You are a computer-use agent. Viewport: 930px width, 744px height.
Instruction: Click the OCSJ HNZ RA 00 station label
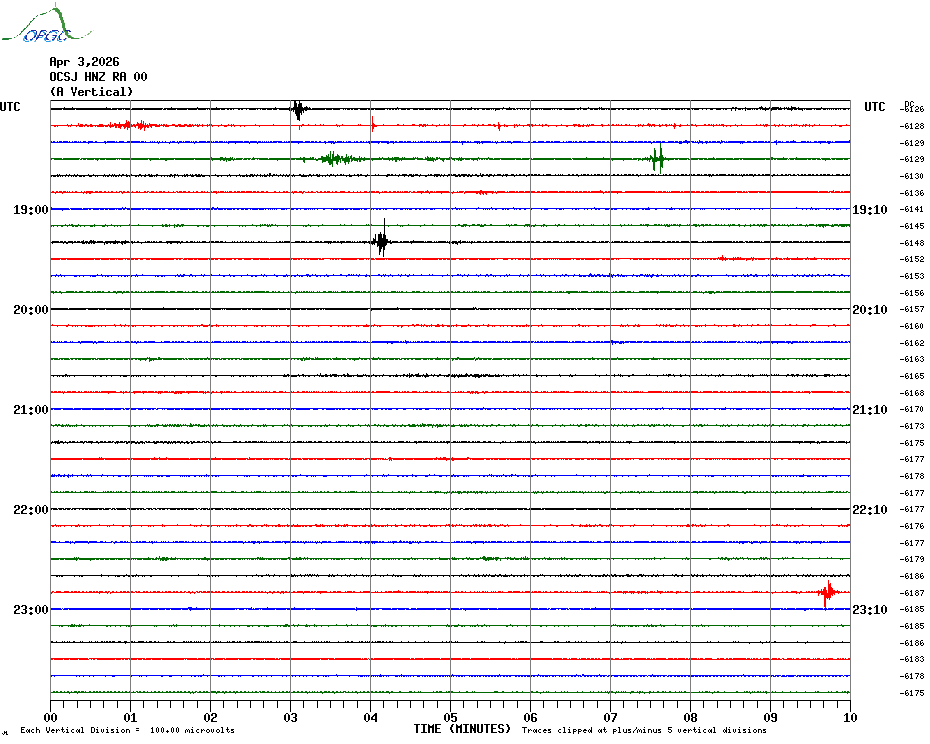tap(98, 77)
